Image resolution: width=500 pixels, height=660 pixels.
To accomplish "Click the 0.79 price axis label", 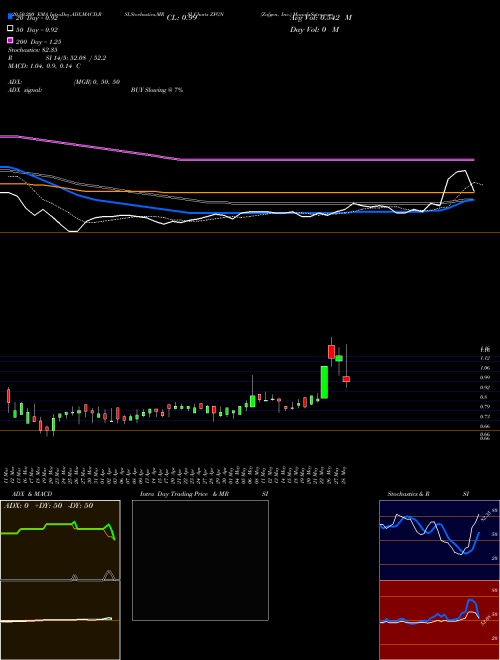I will [484, 407].
